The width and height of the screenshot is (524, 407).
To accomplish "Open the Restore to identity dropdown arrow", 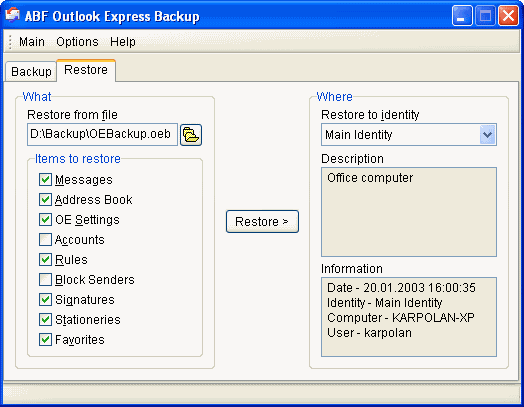I will [x=487, y=135].
